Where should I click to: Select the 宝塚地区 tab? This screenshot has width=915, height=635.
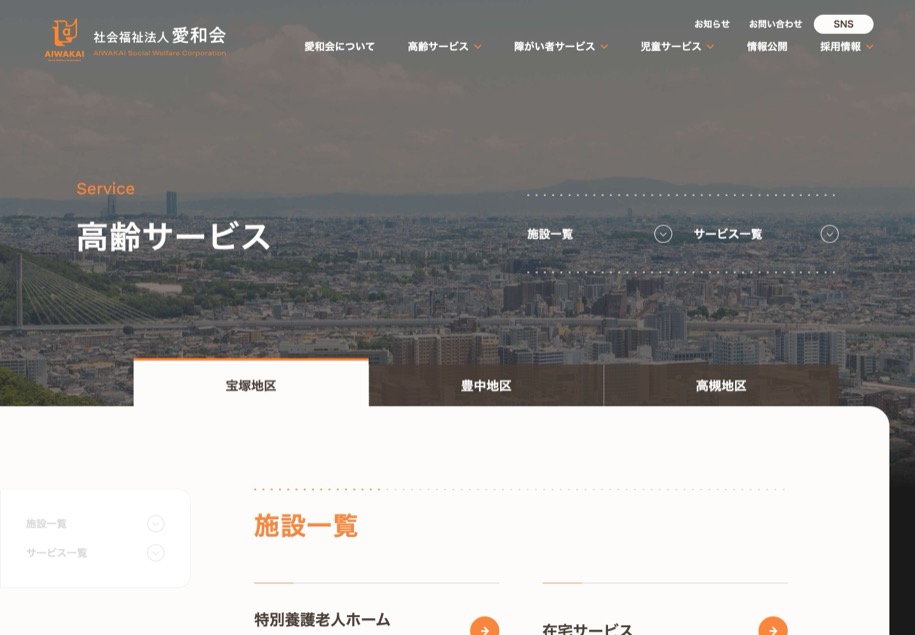[x=251, y=383]
